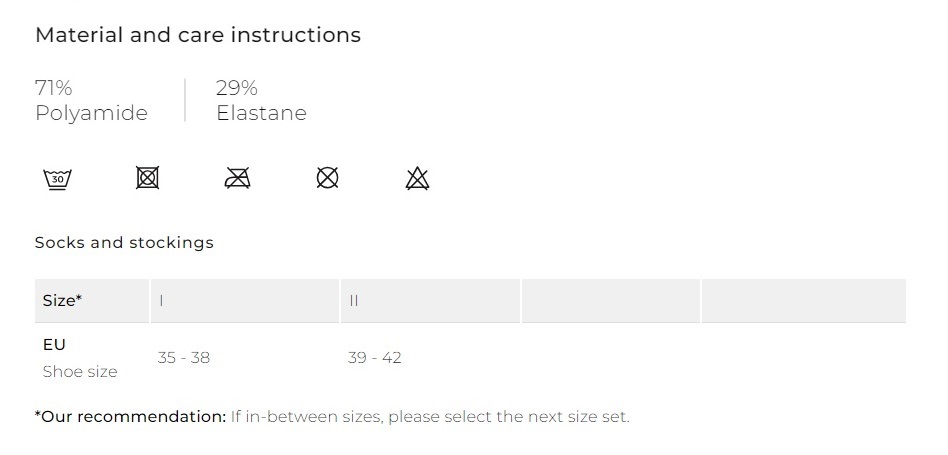
Task: Click the Shoe size row sublabel
Action: click(x=80, y=372)
